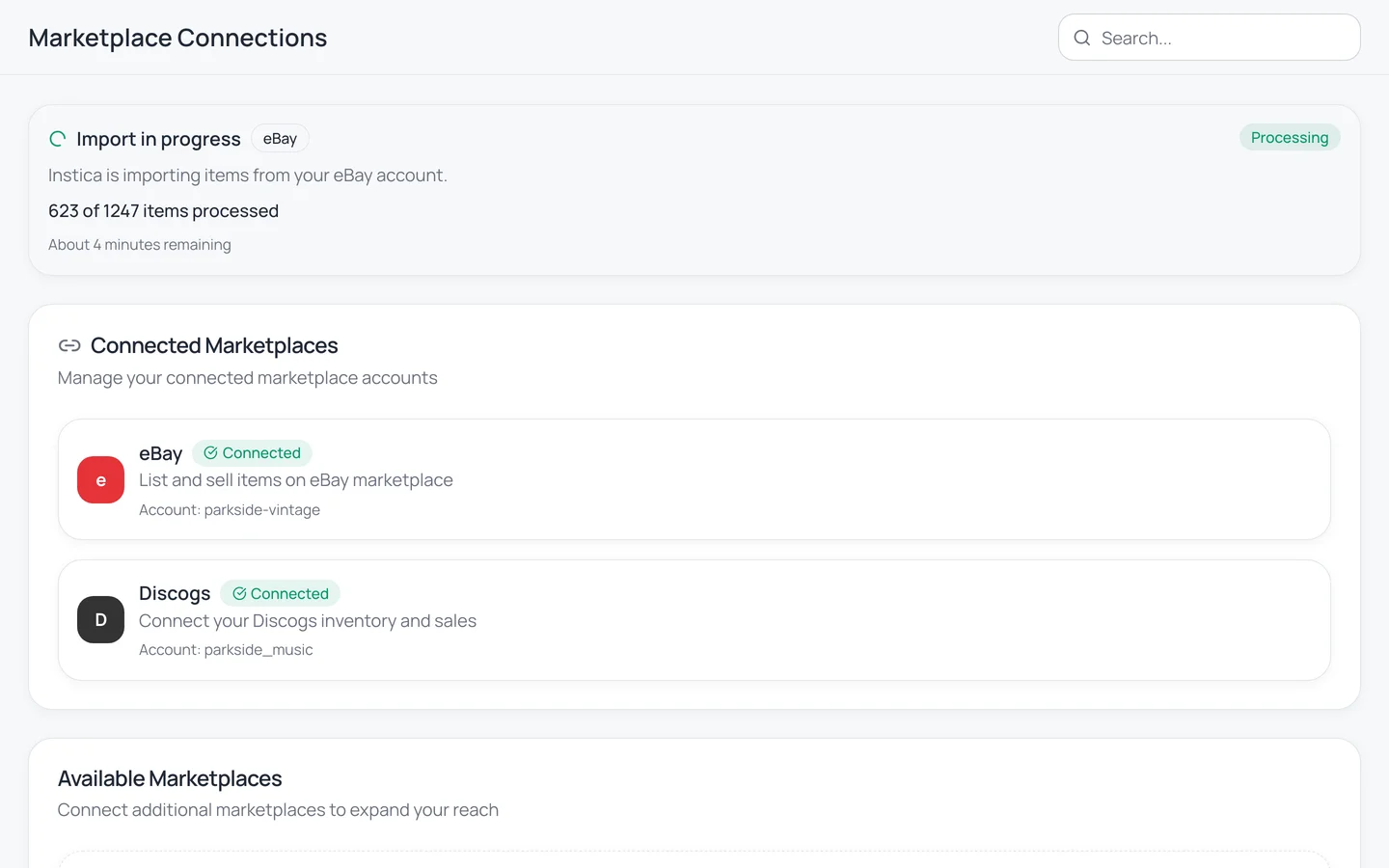Click the dark Discogs logo icon
Viewport: 1389px width, 868px height.
100,620
